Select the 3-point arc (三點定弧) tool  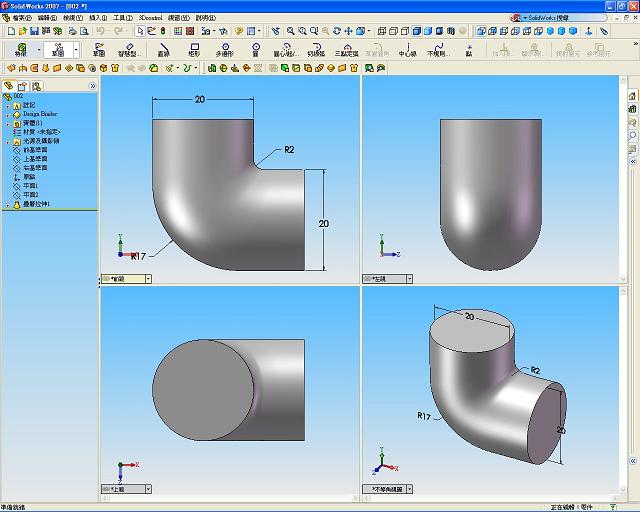(x=347, y=50)
